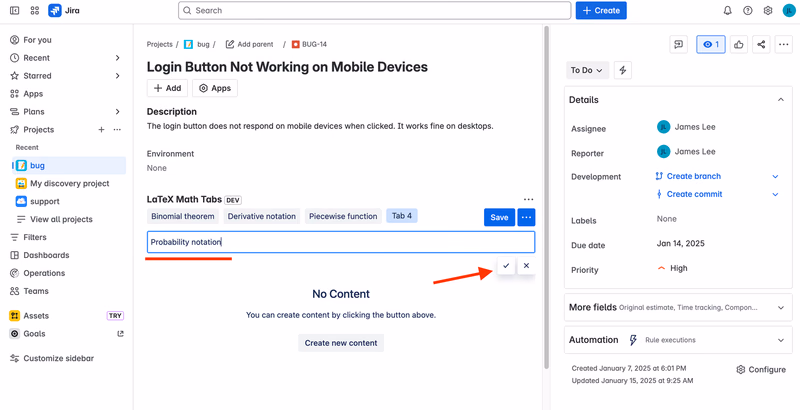The image size is (800, 410).
Task: Click the Apps button under title
Action: pos(215,88)
